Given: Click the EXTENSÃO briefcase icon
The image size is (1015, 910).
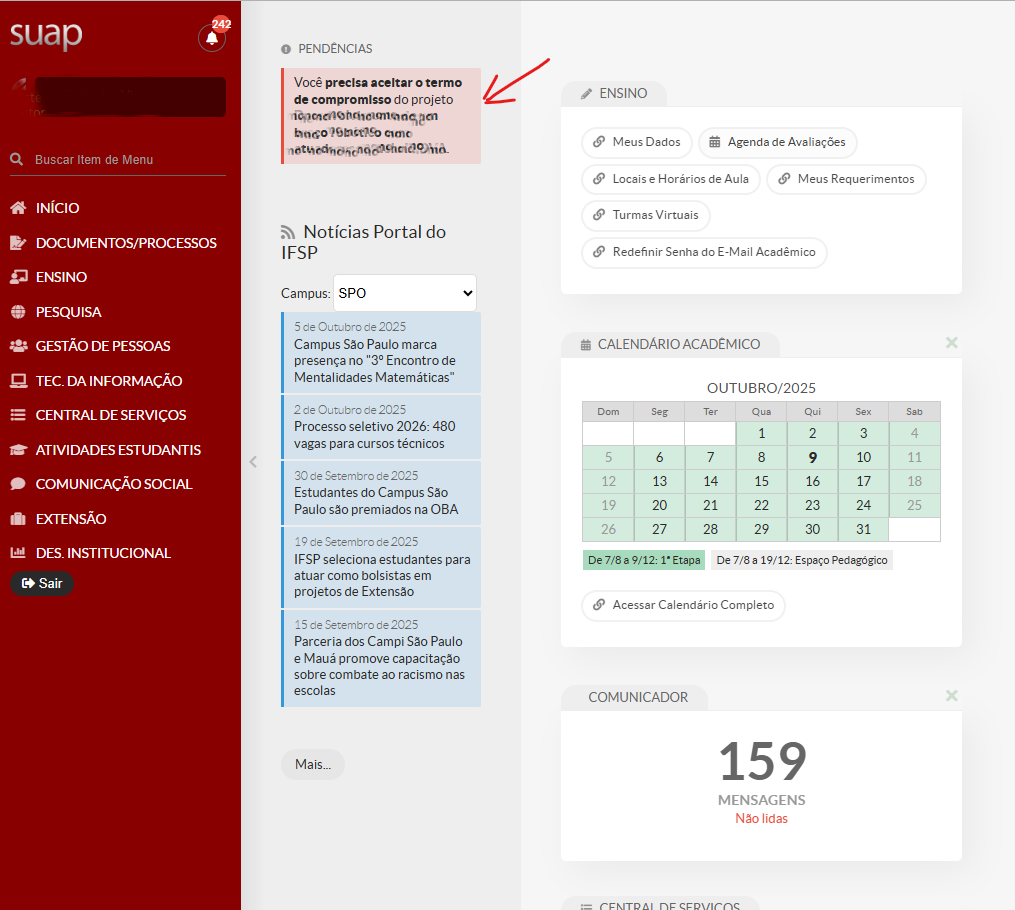Looking at the screenshot, I should (18, 519).
